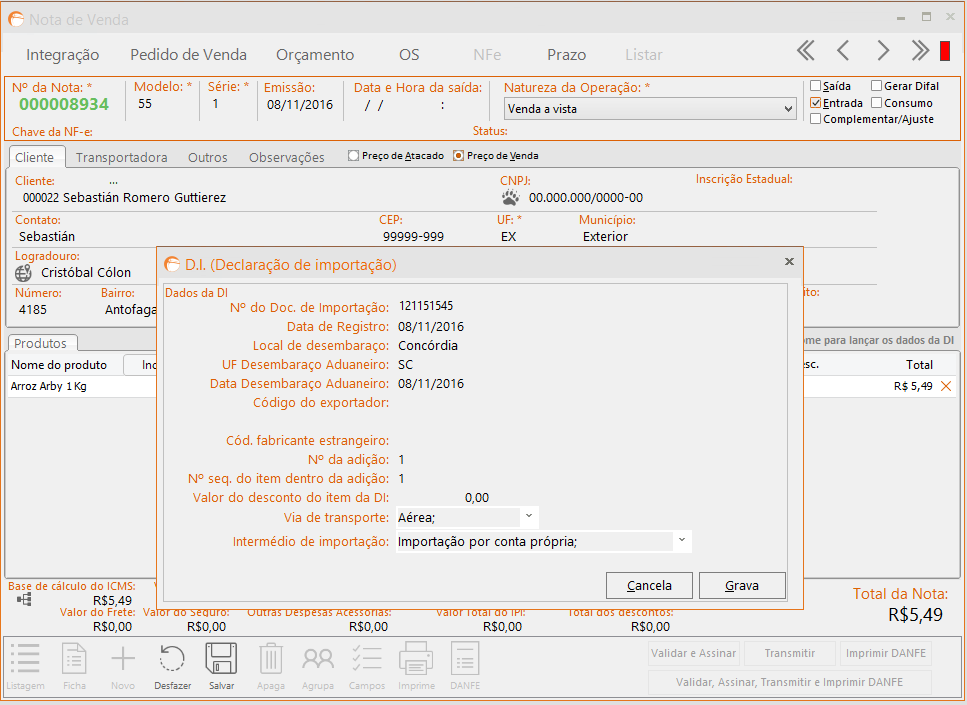The height and width of the screenshot is (705, 967).
Task: Select Preço de Atacado radio option
Action: (354, 156)
